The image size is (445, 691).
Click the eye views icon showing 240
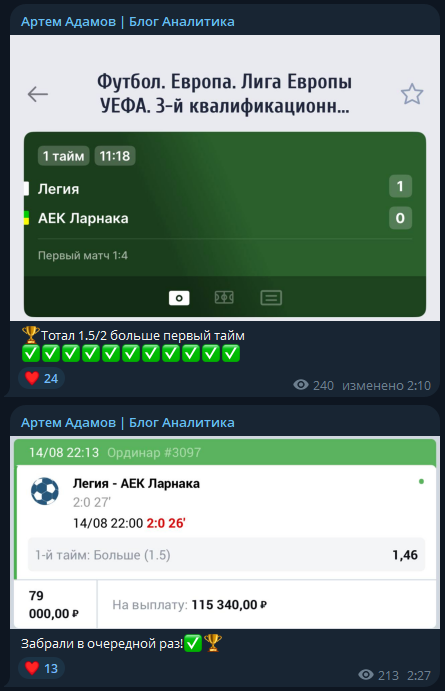point(301,385)
